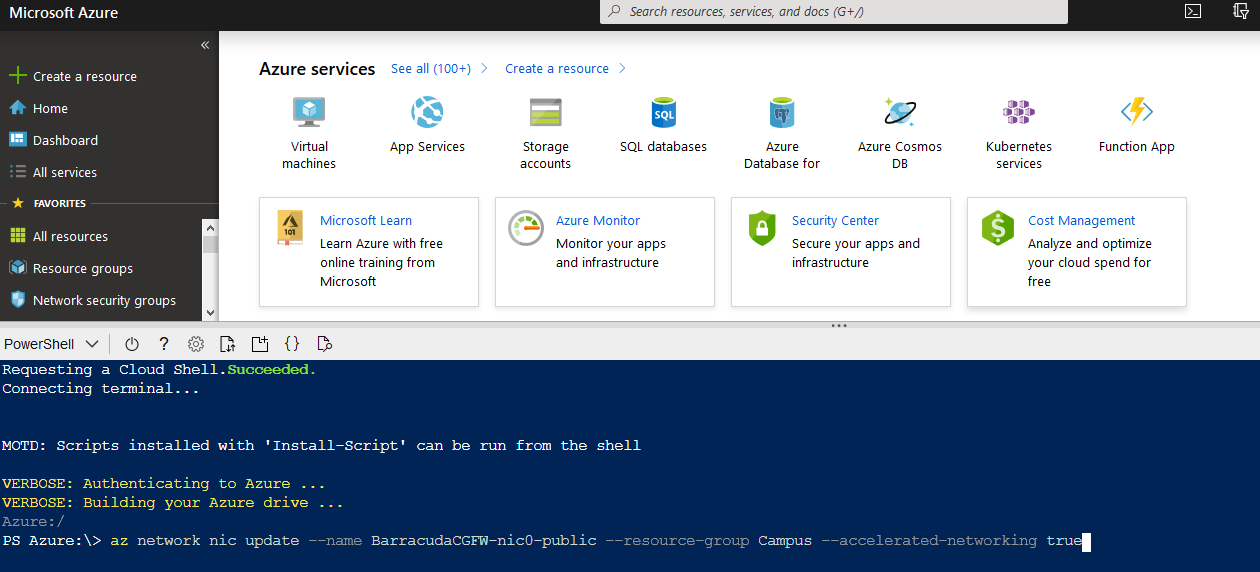This screenshot has width=1260, height=572.
Task: Click the Microsoft Learn card icon
Action: click(x=290, y=229)
